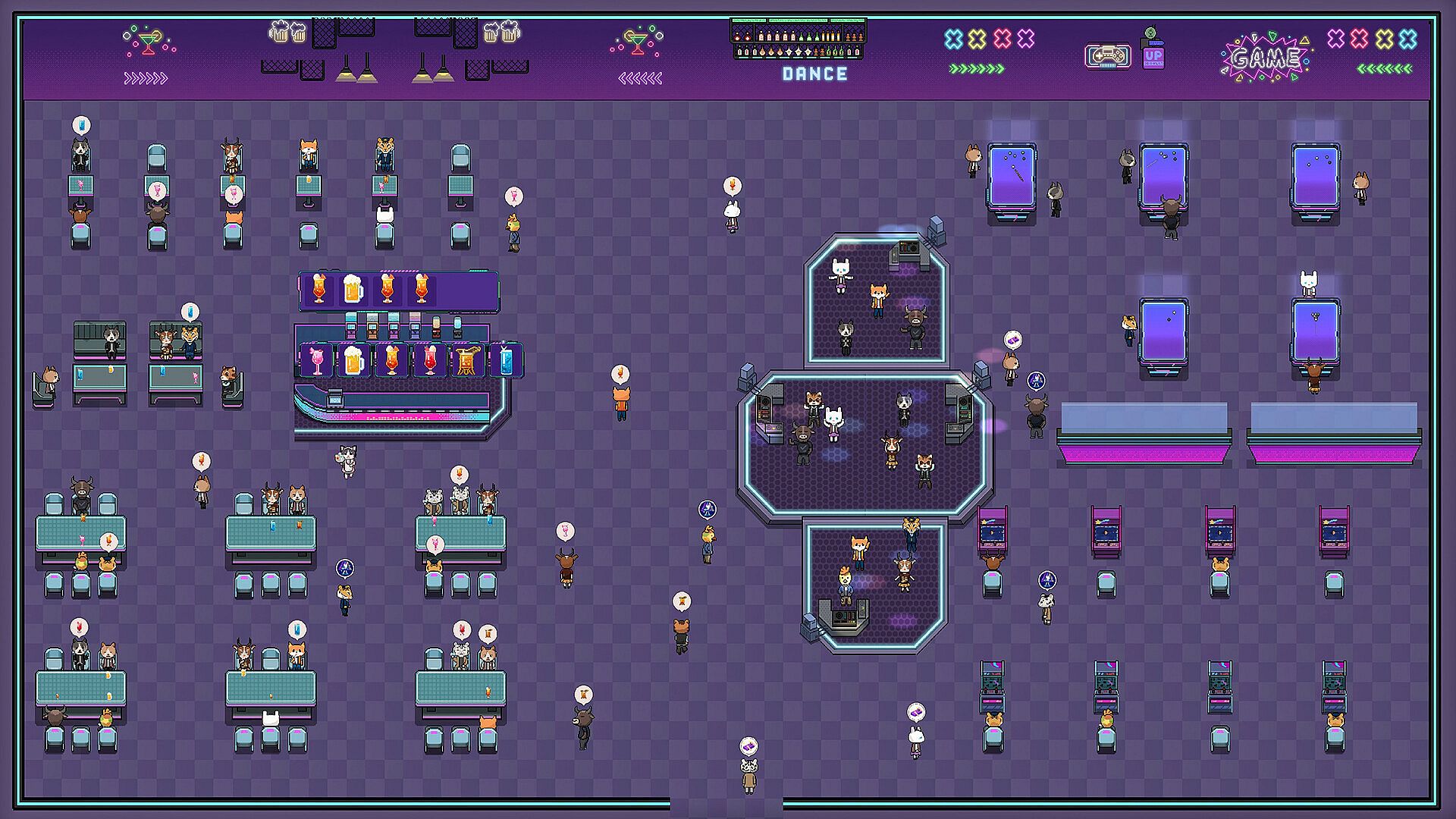
Task: Click the purple ticket bubble above the entrance raccoon
Action: point(748,746)
